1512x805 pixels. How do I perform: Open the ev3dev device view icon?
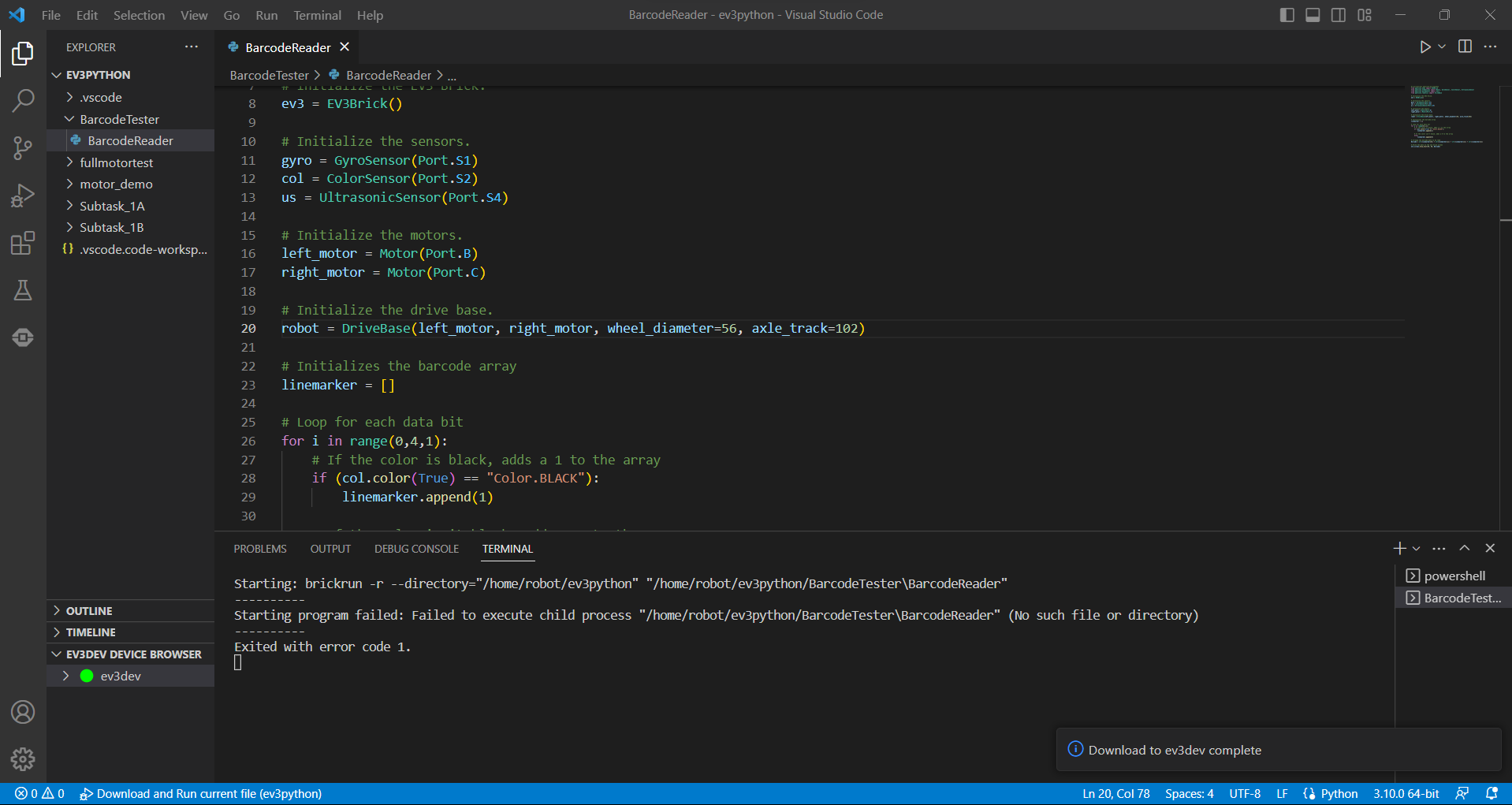[x=23, y=337]
